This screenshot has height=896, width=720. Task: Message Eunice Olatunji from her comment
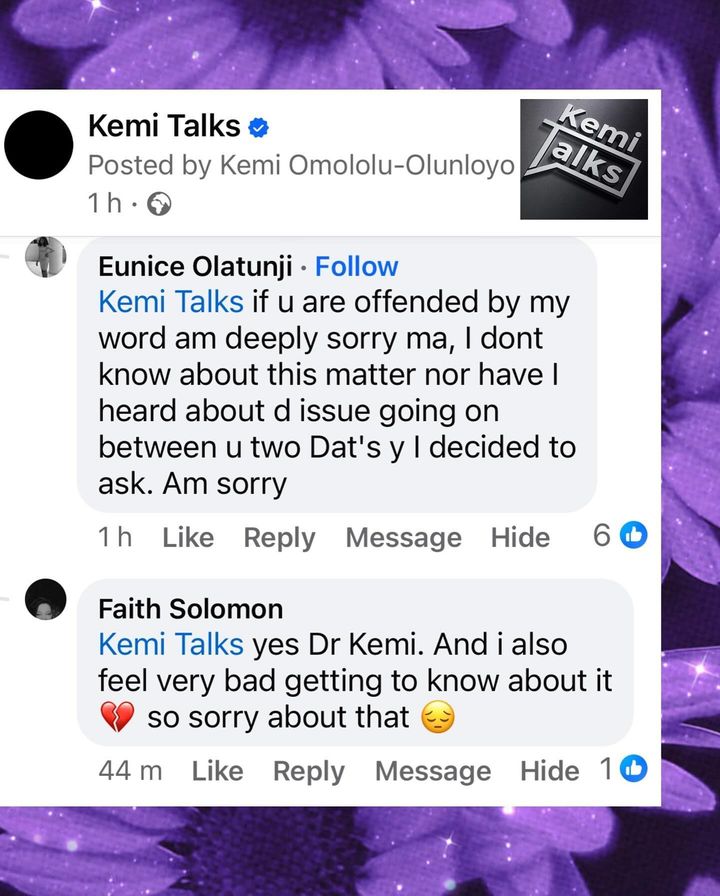(403, 537)
